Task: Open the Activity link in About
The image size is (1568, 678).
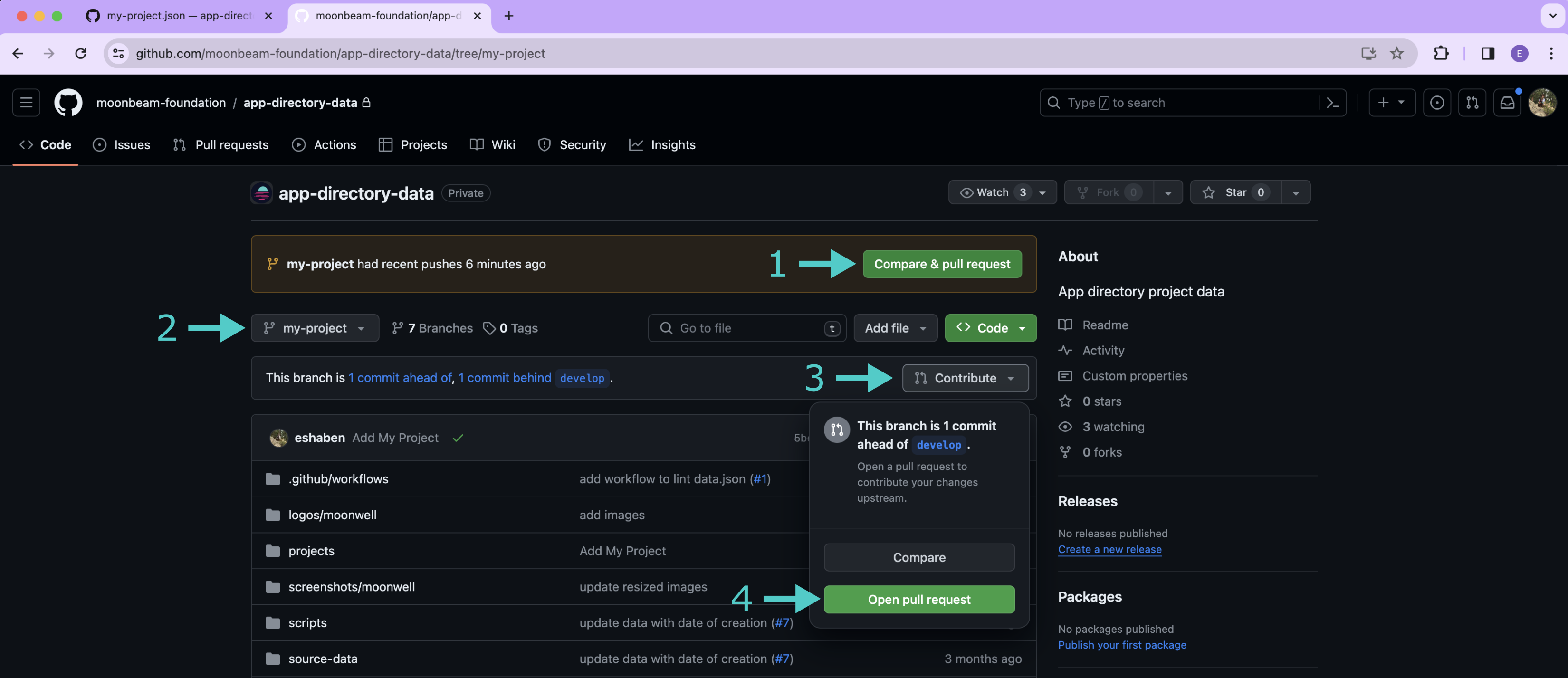Action: click(1091, 351)
